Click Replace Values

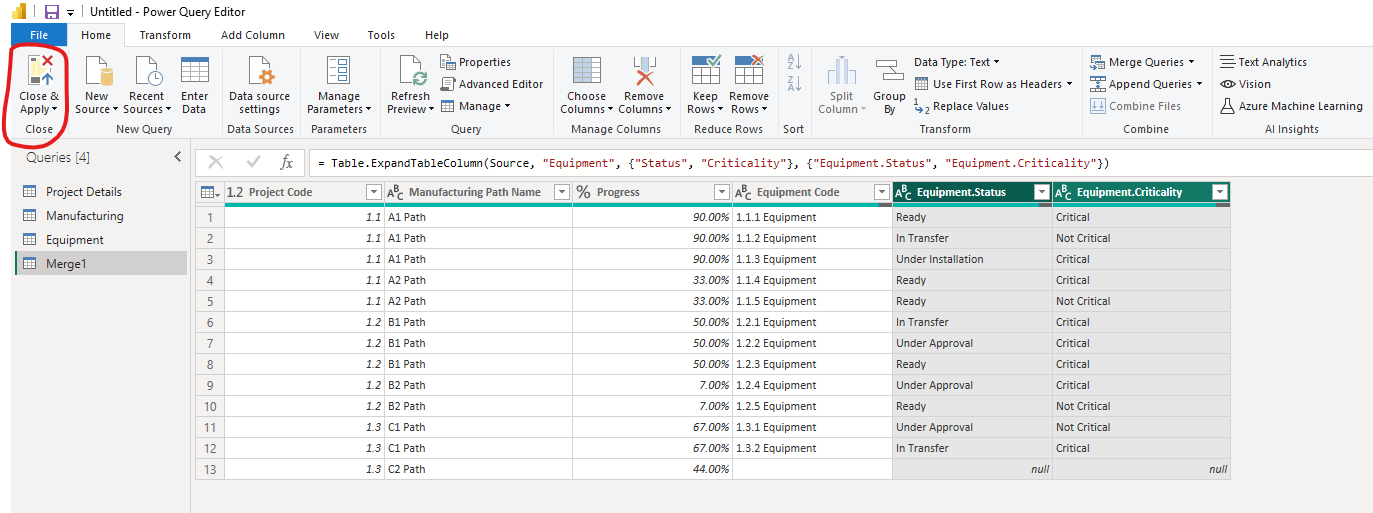tap(961, 106)
